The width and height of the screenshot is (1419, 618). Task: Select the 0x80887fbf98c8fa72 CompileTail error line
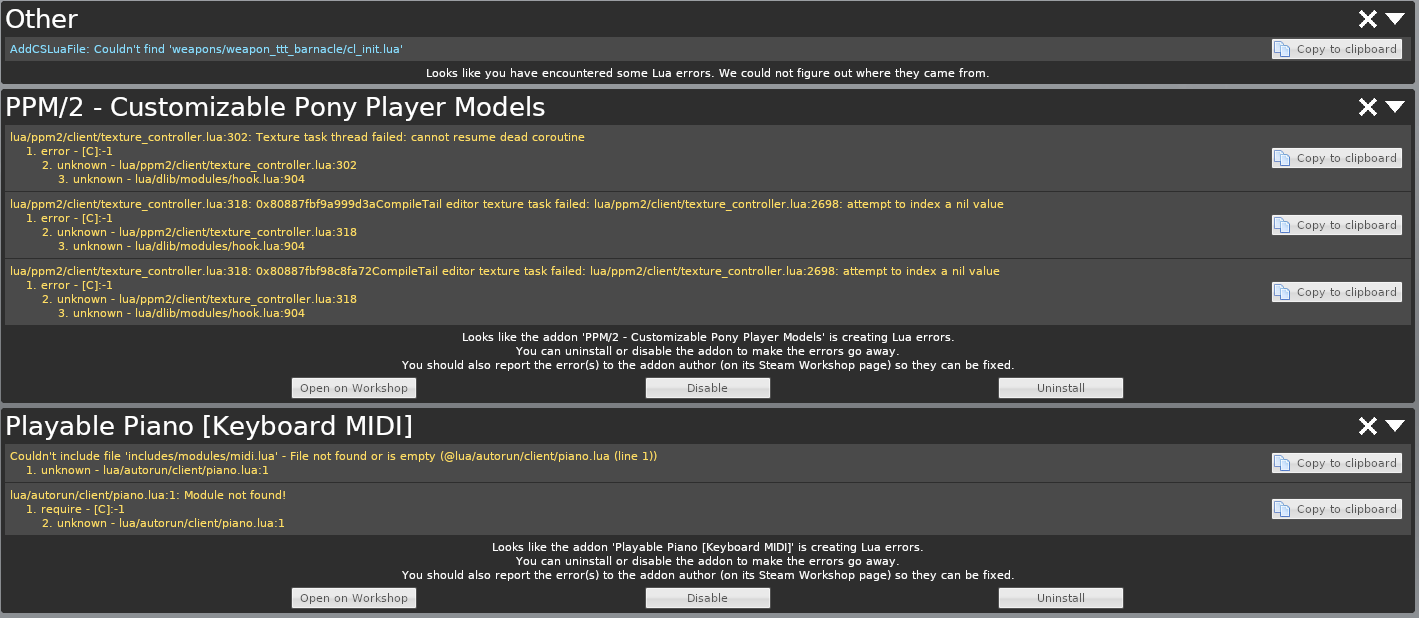505,271
